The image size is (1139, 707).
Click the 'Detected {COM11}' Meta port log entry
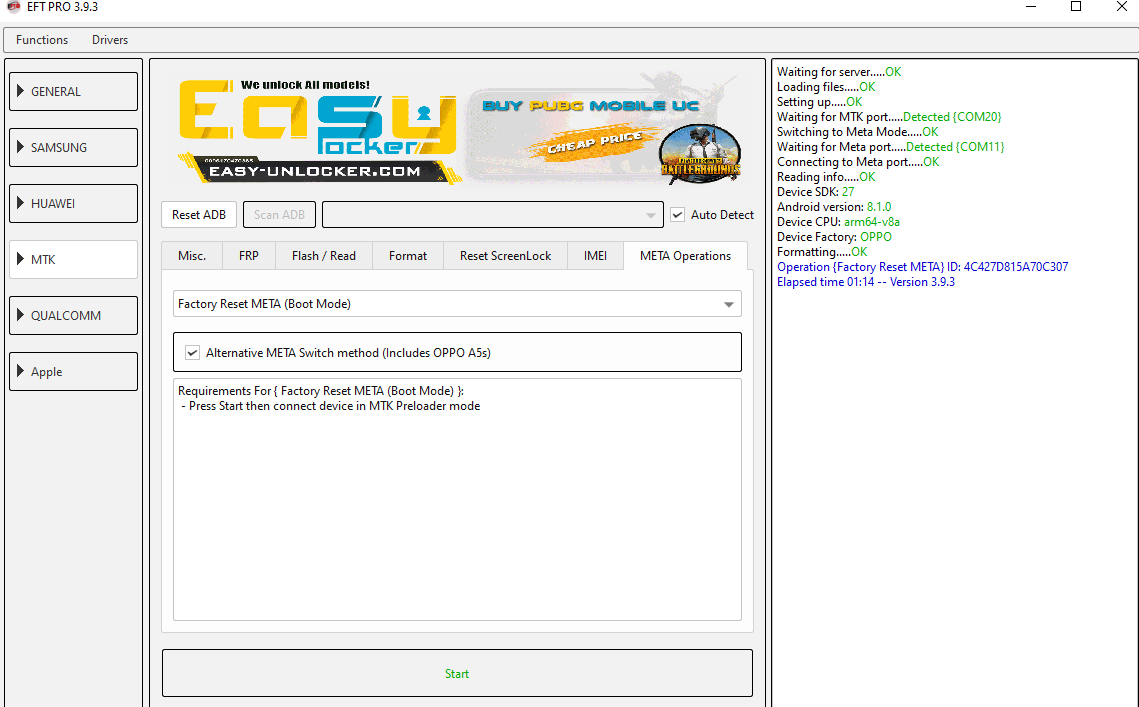pos(955,147)
